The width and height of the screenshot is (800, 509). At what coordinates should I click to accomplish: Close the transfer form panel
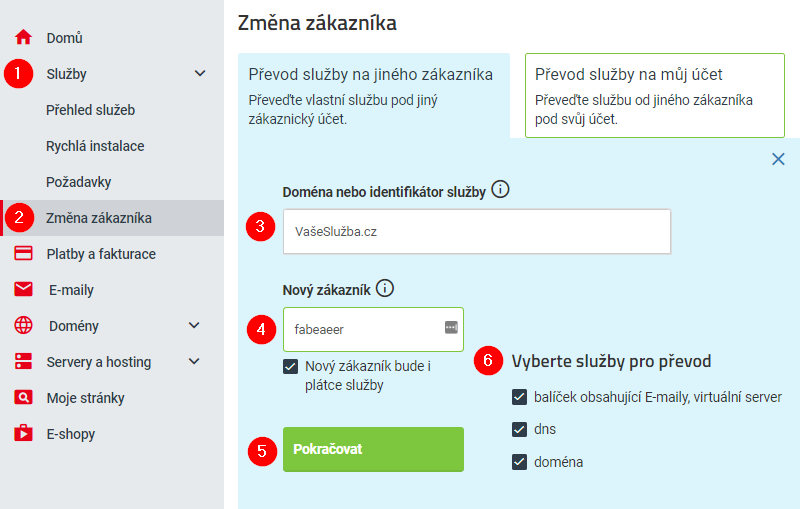[778, 159]
